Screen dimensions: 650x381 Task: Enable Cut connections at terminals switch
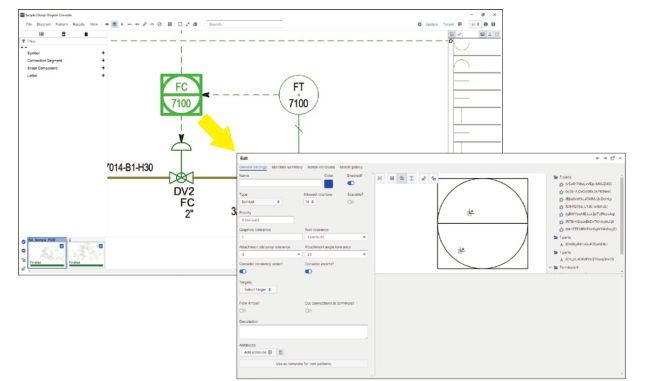click(308, 311)
